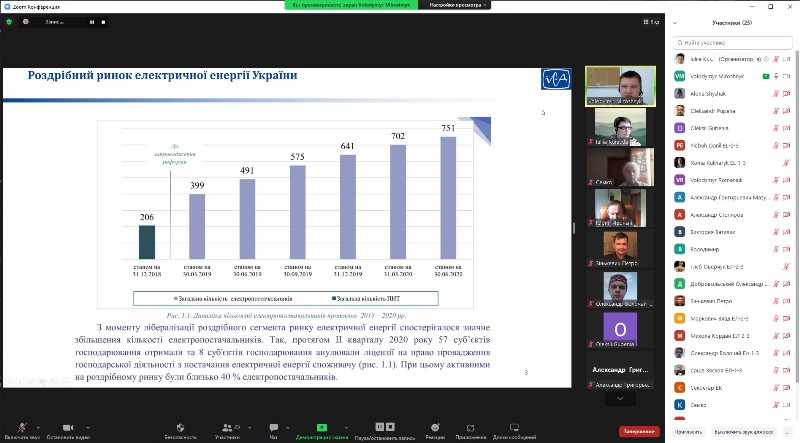Image resolution: width=800 pixels, height=443 pixels.
Task: Toggle video for Alona Shyshak
Action: [787, 93]
